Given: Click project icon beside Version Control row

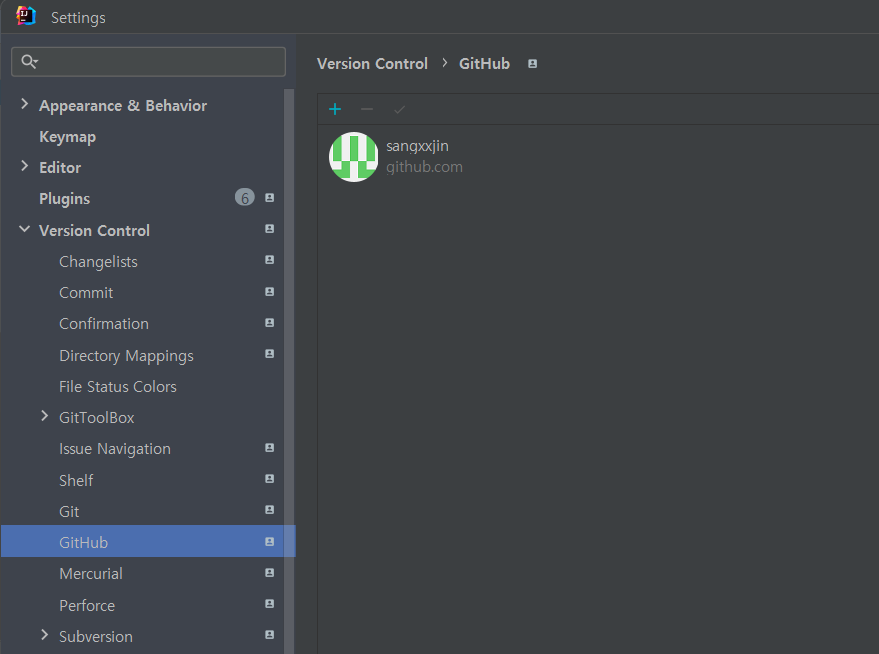Looking at the screenshot, I should tap(270, 229).
